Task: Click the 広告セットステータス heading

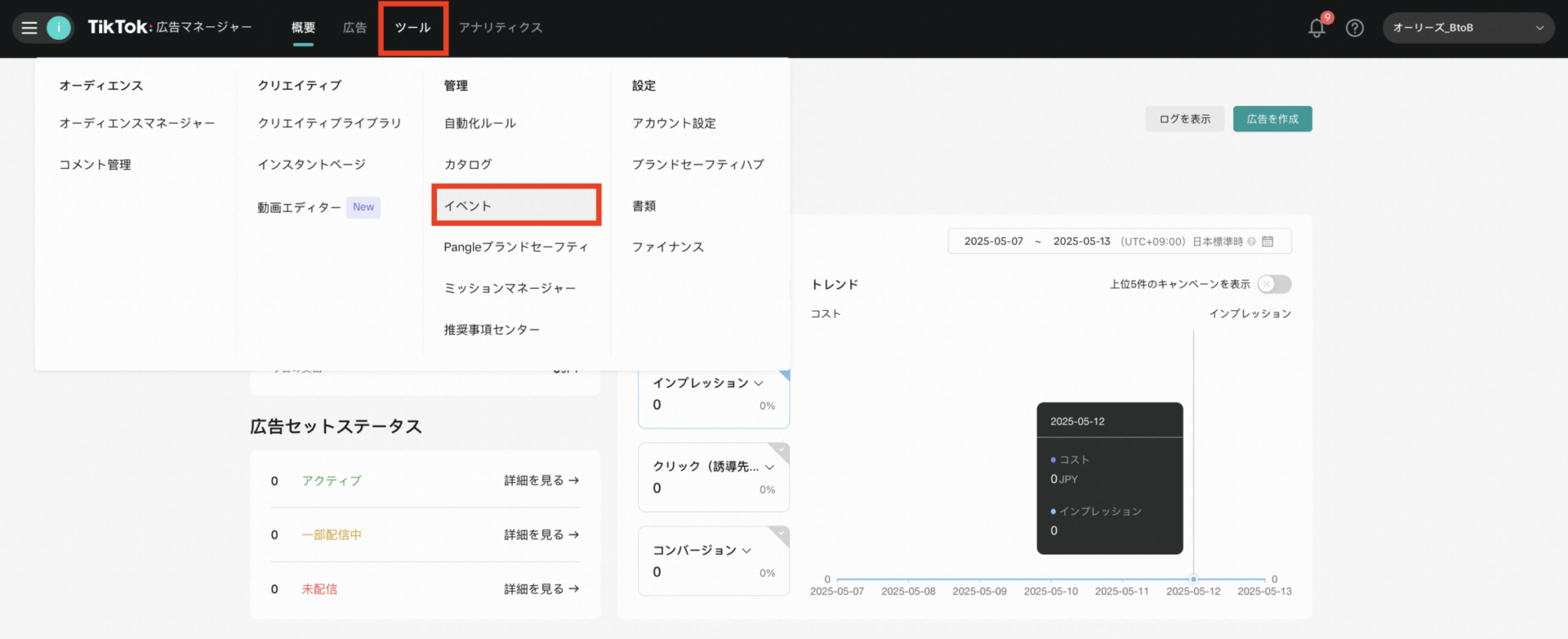Action: tap(336, 427)
